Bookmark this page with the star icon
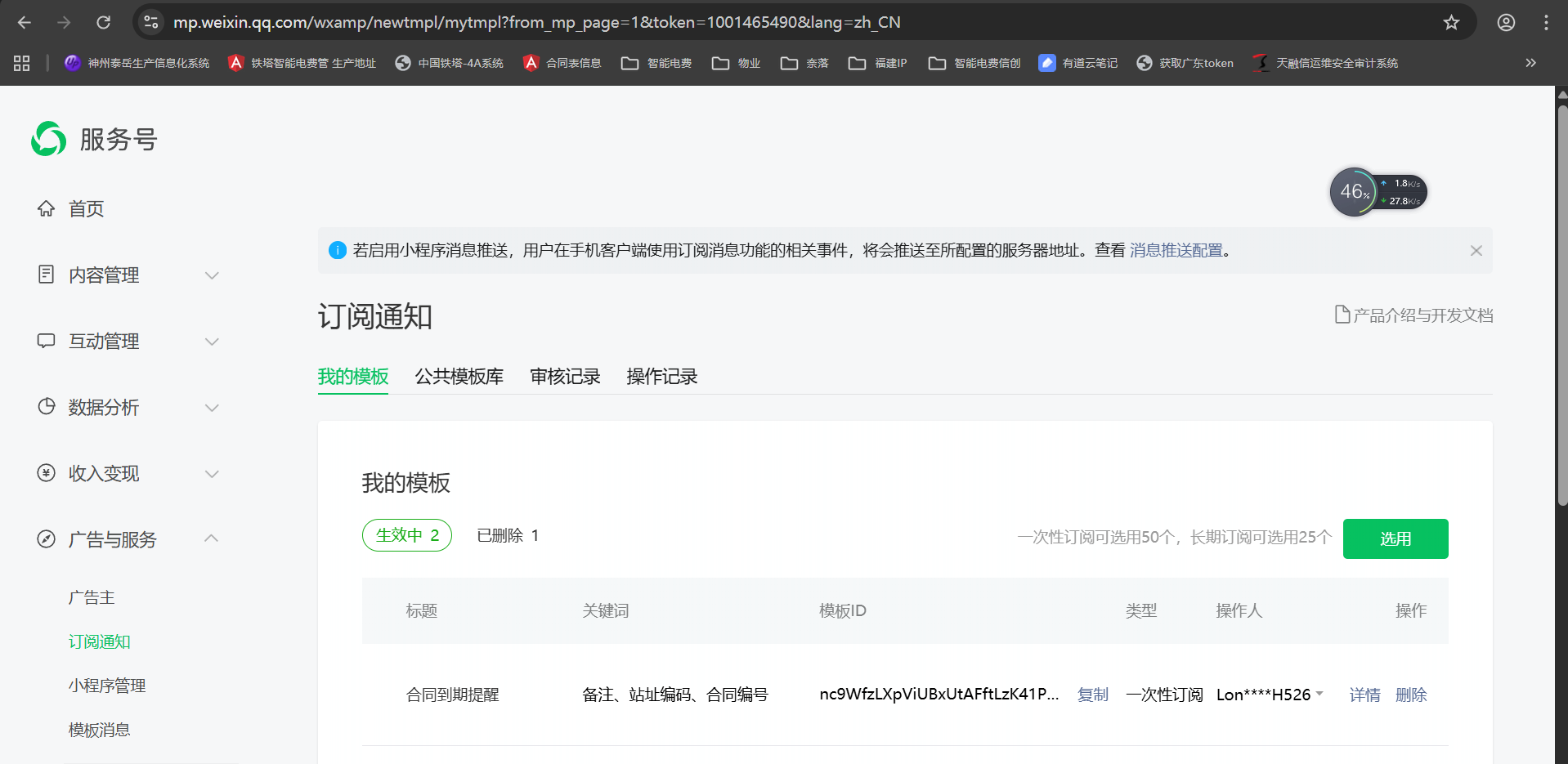The width and height of the screenshot is (1568, 764). (1451, 22)
